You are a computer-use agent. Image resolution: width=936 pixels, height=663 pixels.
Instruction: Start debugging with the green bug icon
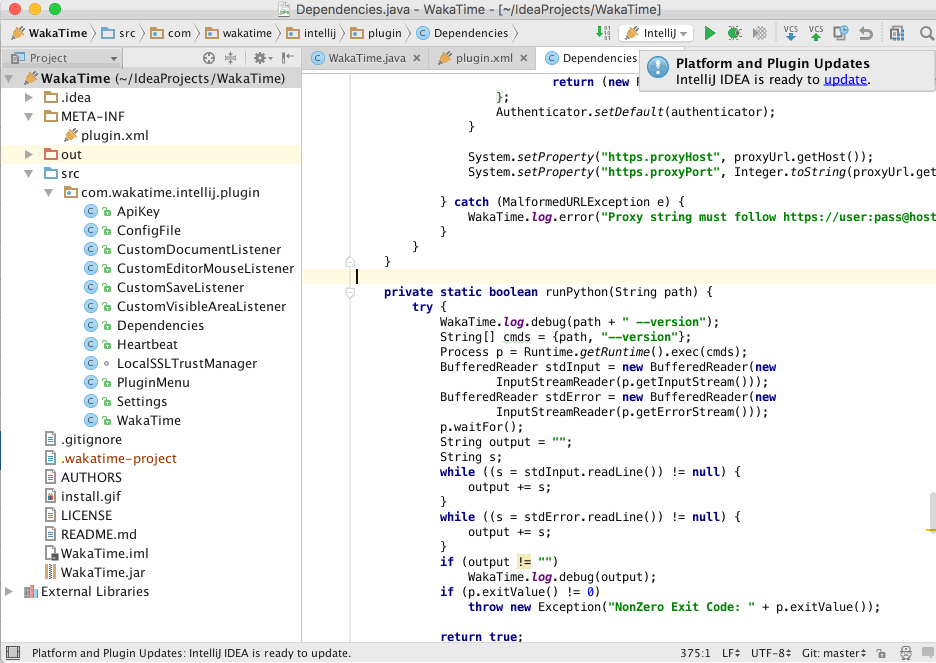(734, 33)
